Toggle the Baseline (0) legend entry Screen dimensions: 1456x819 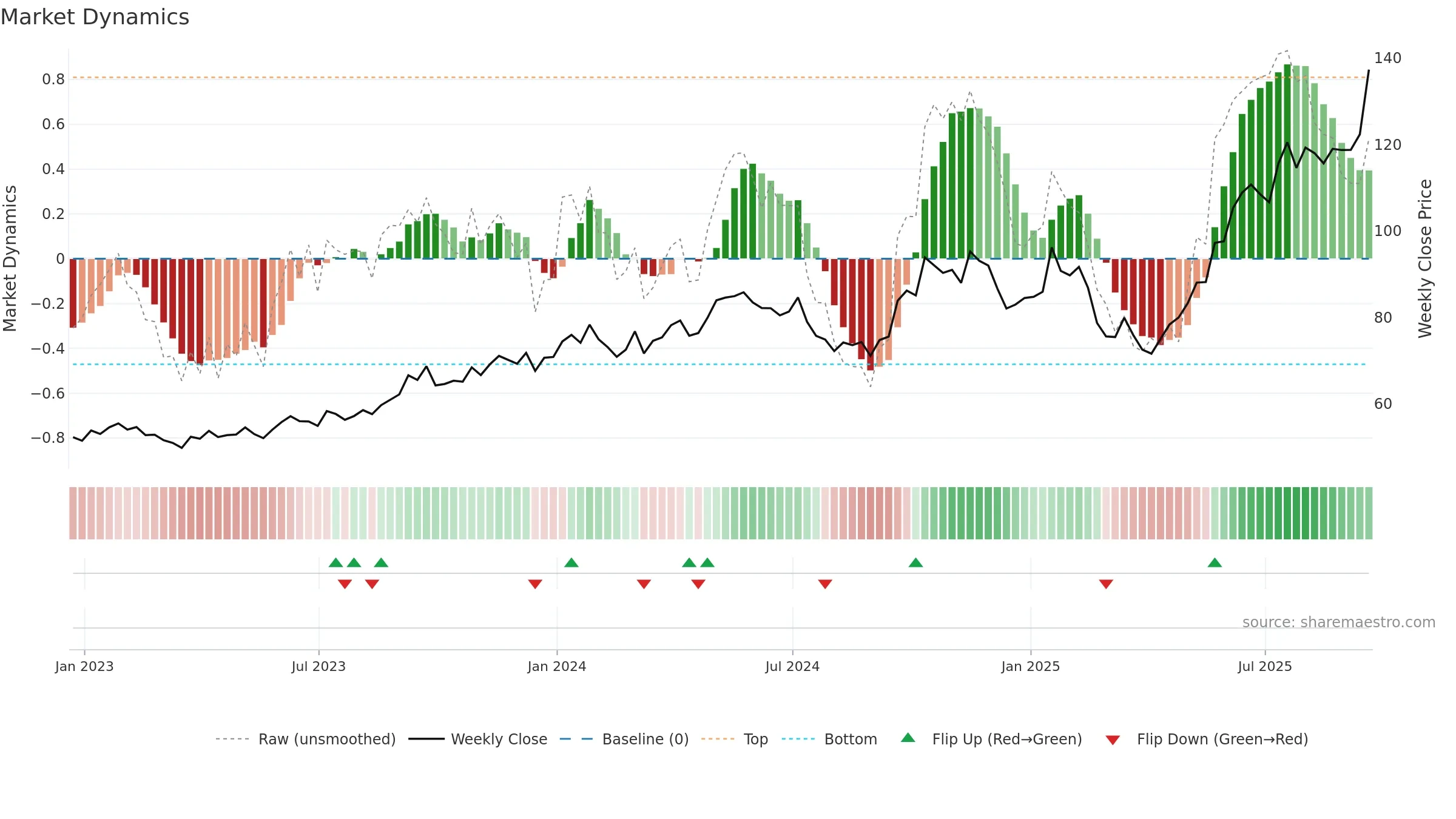point(624,739)
